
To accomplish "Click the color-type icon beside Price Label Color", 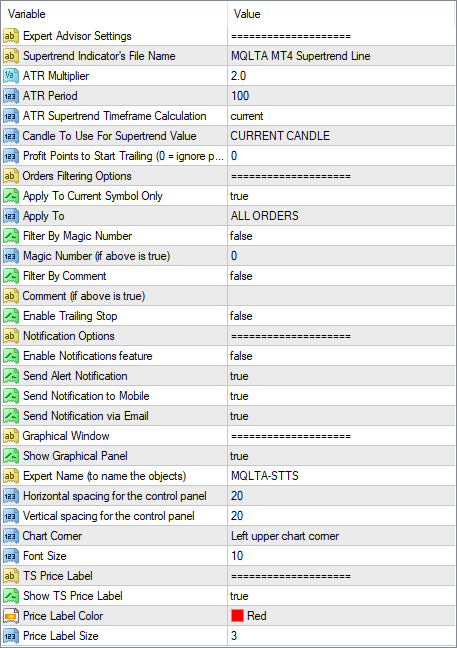I will pos(11,616).
